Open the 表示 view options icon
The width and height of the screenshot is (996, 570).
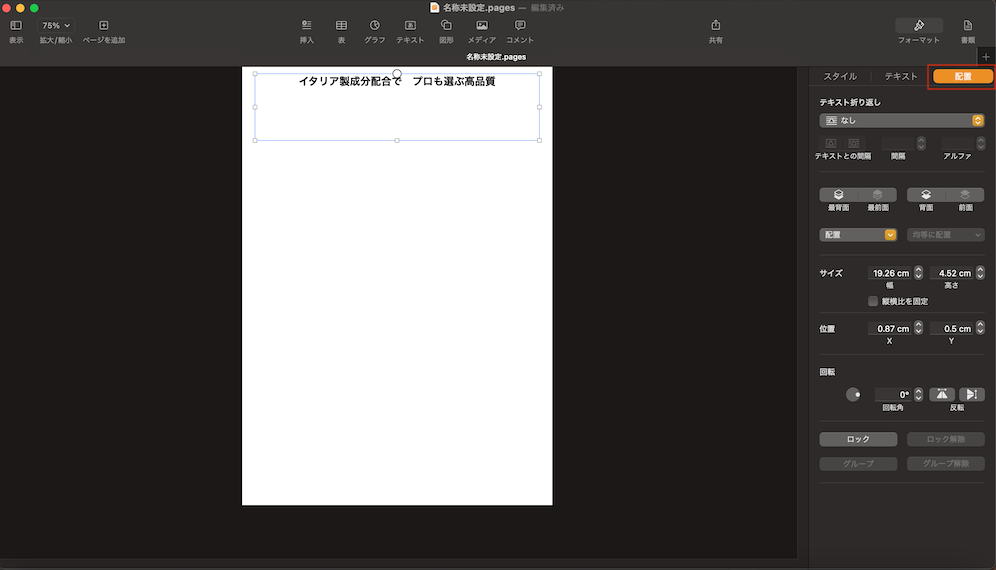(x=16, y=25)
